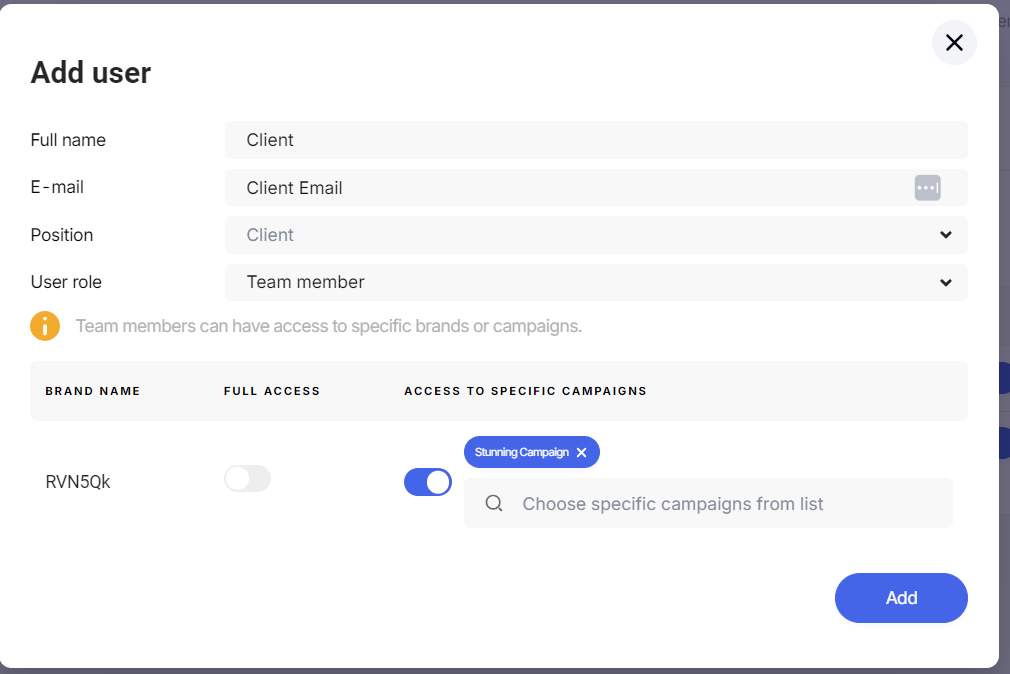This screenshot has height=674, width=1010.
Task: Remove the Stunning Campaign tag
Action: [582, 452]
